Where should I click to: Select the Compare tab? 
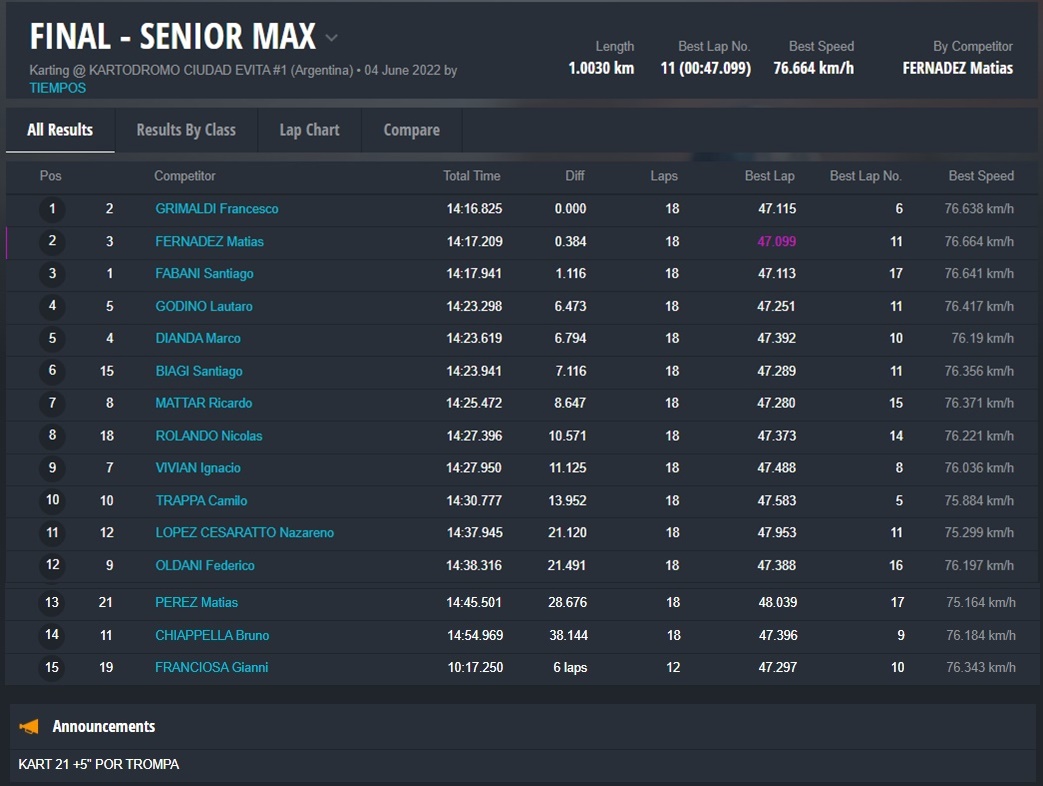click(x=411, y=130)
